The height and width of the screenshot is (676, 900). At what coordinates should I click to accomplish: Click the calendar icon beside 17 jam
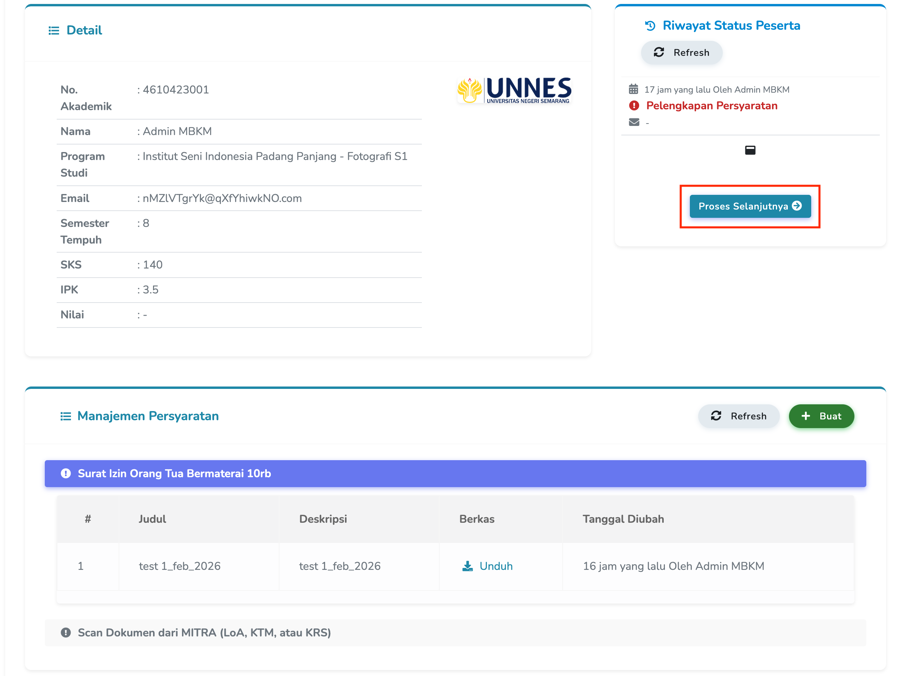click(x=633, y=89)
